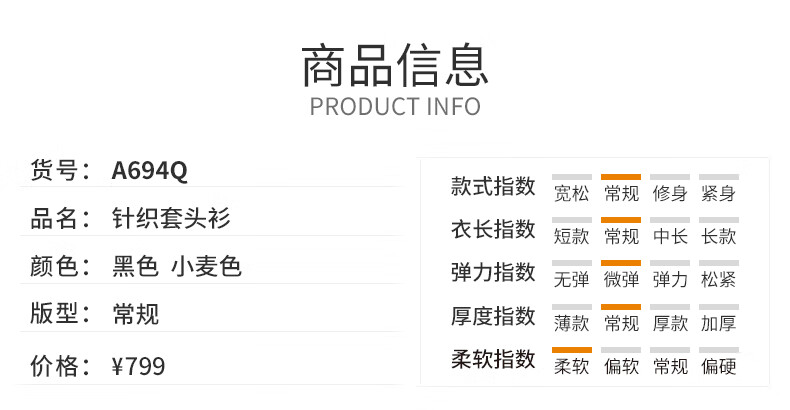Click the 小麦色 color option
This screenshot has height=410, width=790.
206,266
